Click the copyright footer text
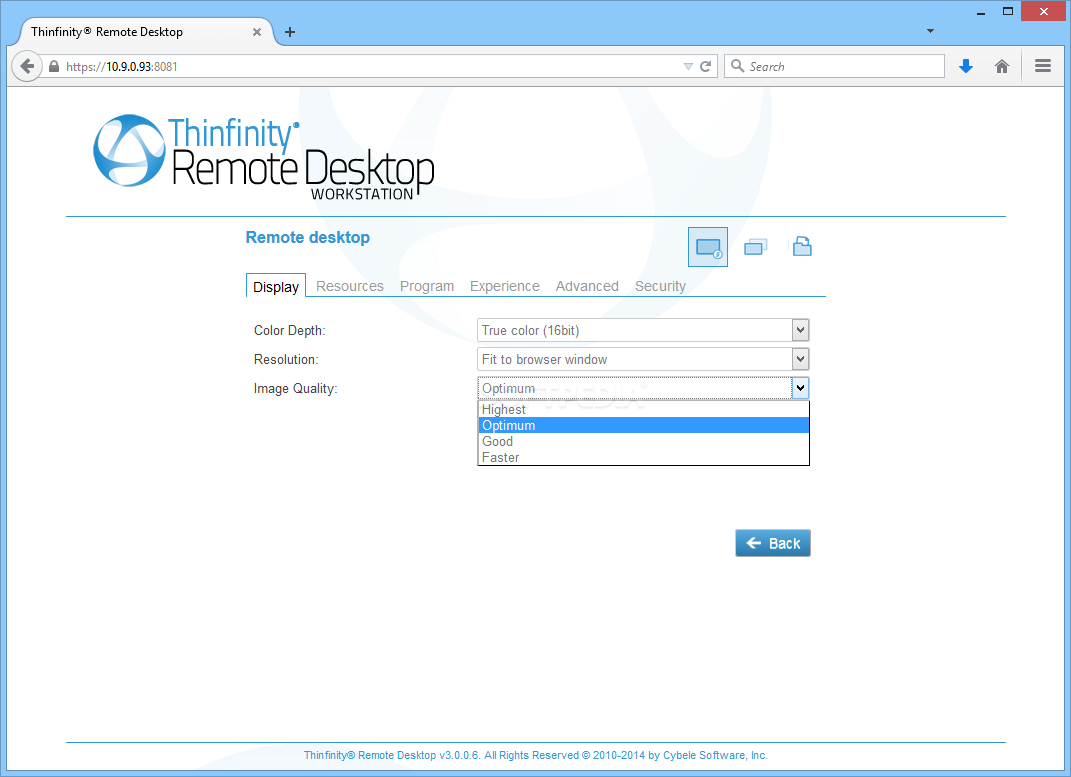 click(x=536, y=755)
